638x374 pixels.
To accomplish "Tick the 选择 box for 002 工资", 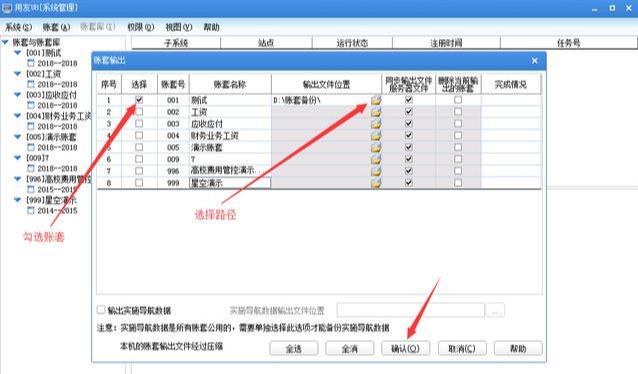I will point(139,112).
